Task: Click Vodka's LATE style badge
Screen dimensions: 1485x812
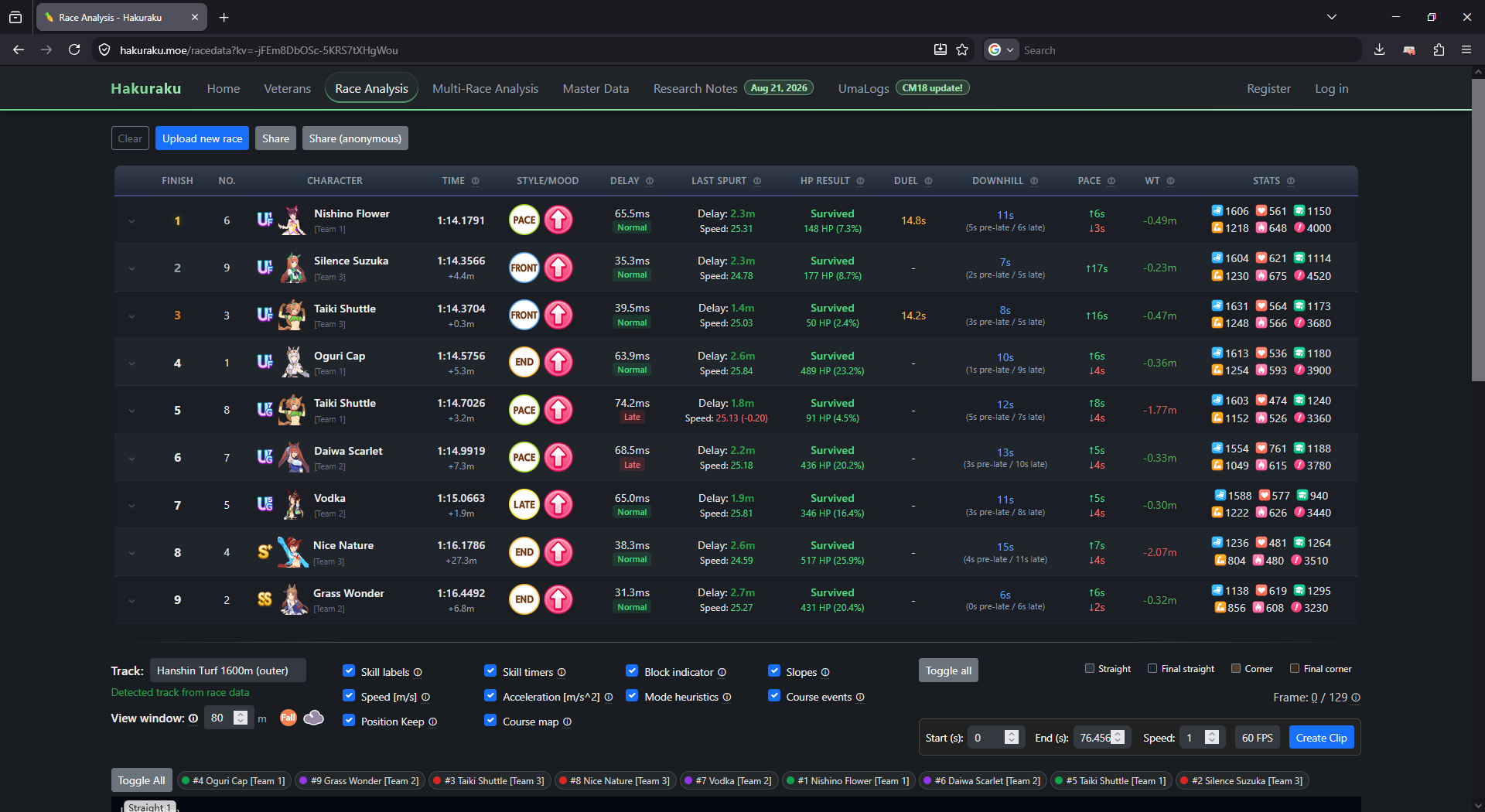Action: click(524, 505)
